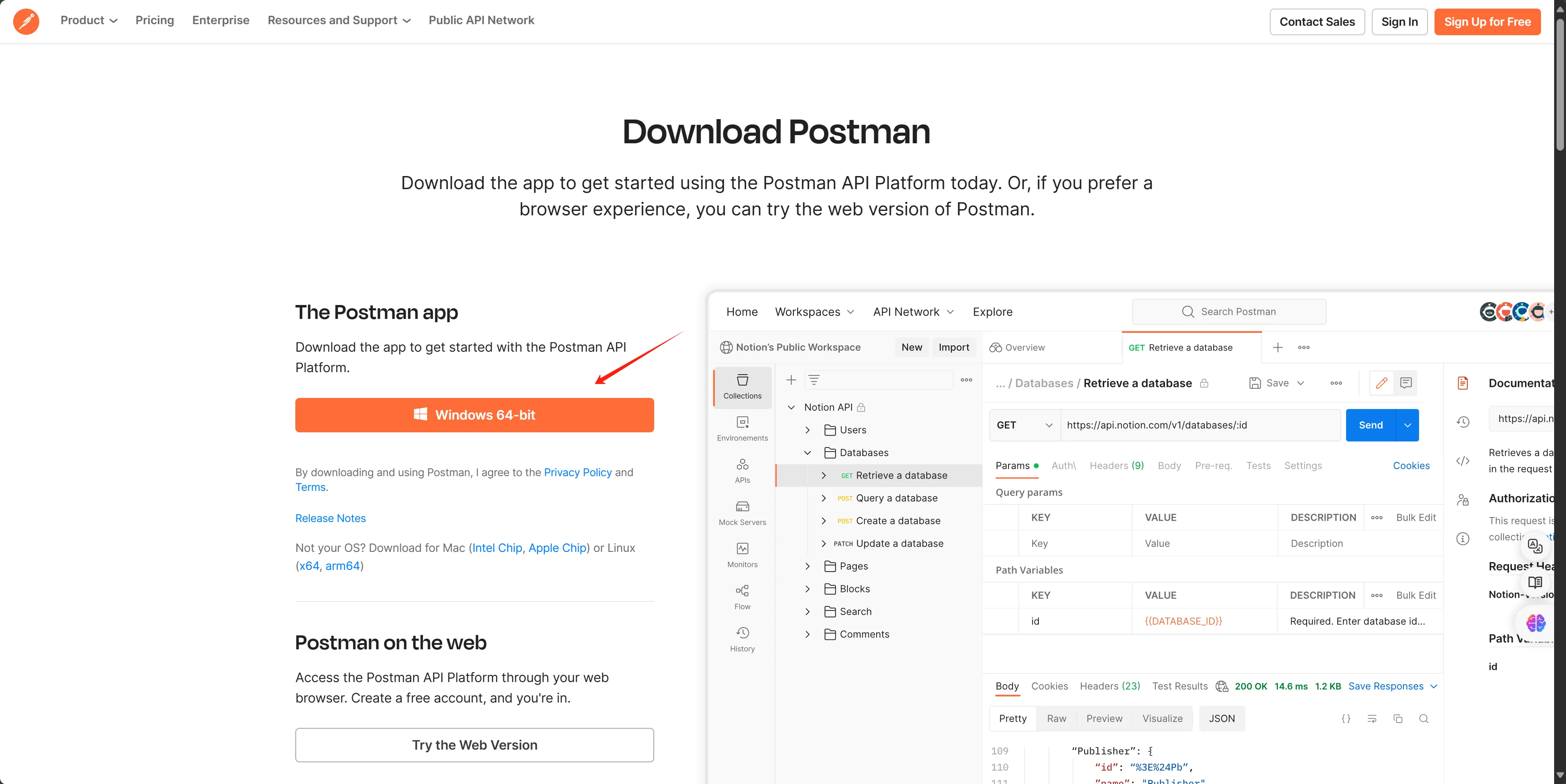Expand the Users folder
1566x784 pixels.
coord(807,430)
